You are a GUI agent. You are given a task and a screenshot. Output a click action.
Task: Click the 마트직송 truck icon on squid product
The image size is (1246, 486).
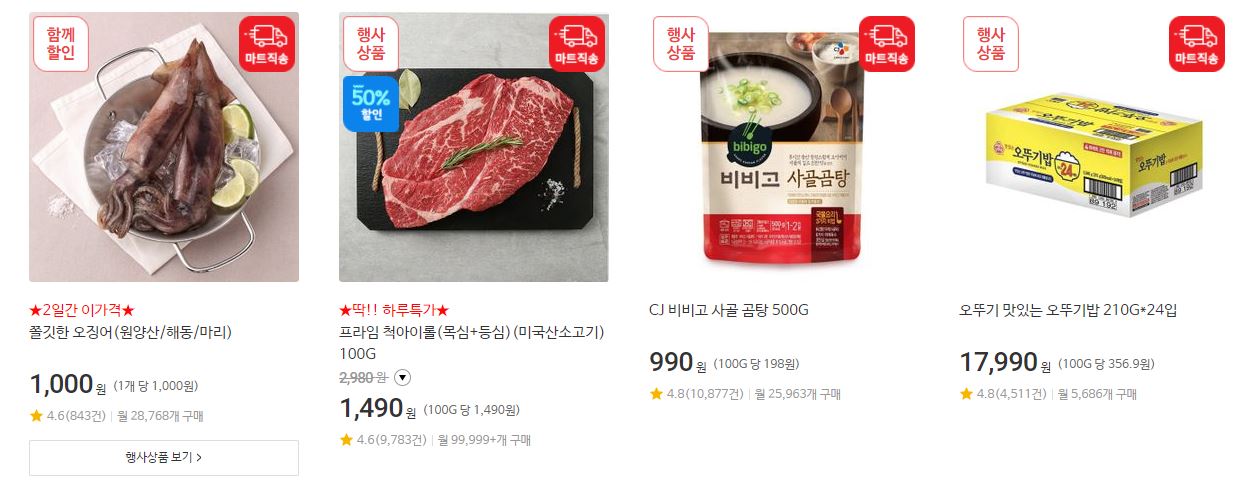pyautogui.click(x=267, y=44)
